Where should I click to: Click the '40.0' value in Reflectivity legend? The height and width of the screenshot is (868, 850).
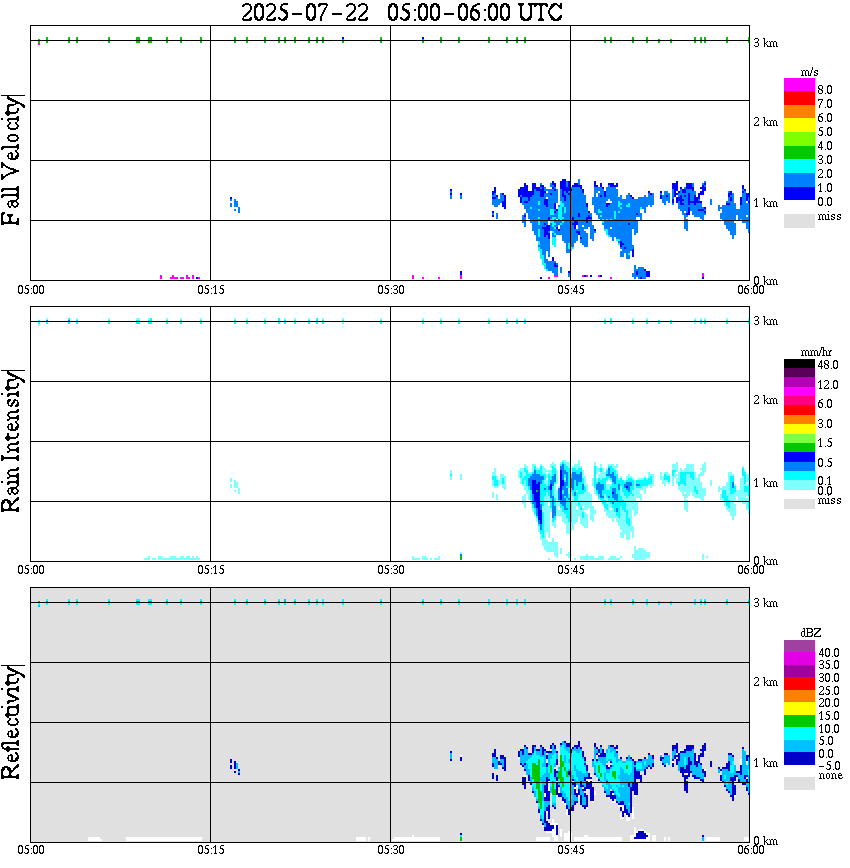tap(829, 653)
